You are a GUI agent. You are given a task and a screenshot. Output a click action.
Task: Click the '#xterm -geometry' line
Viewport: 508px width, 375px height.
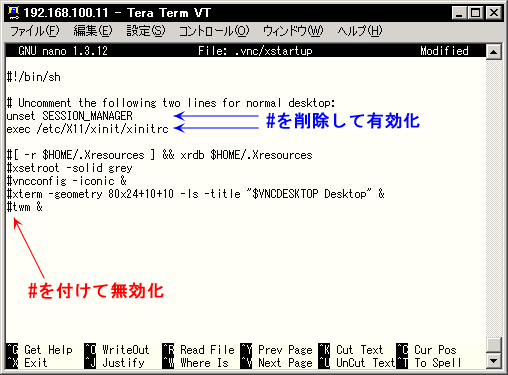point(196,194)
